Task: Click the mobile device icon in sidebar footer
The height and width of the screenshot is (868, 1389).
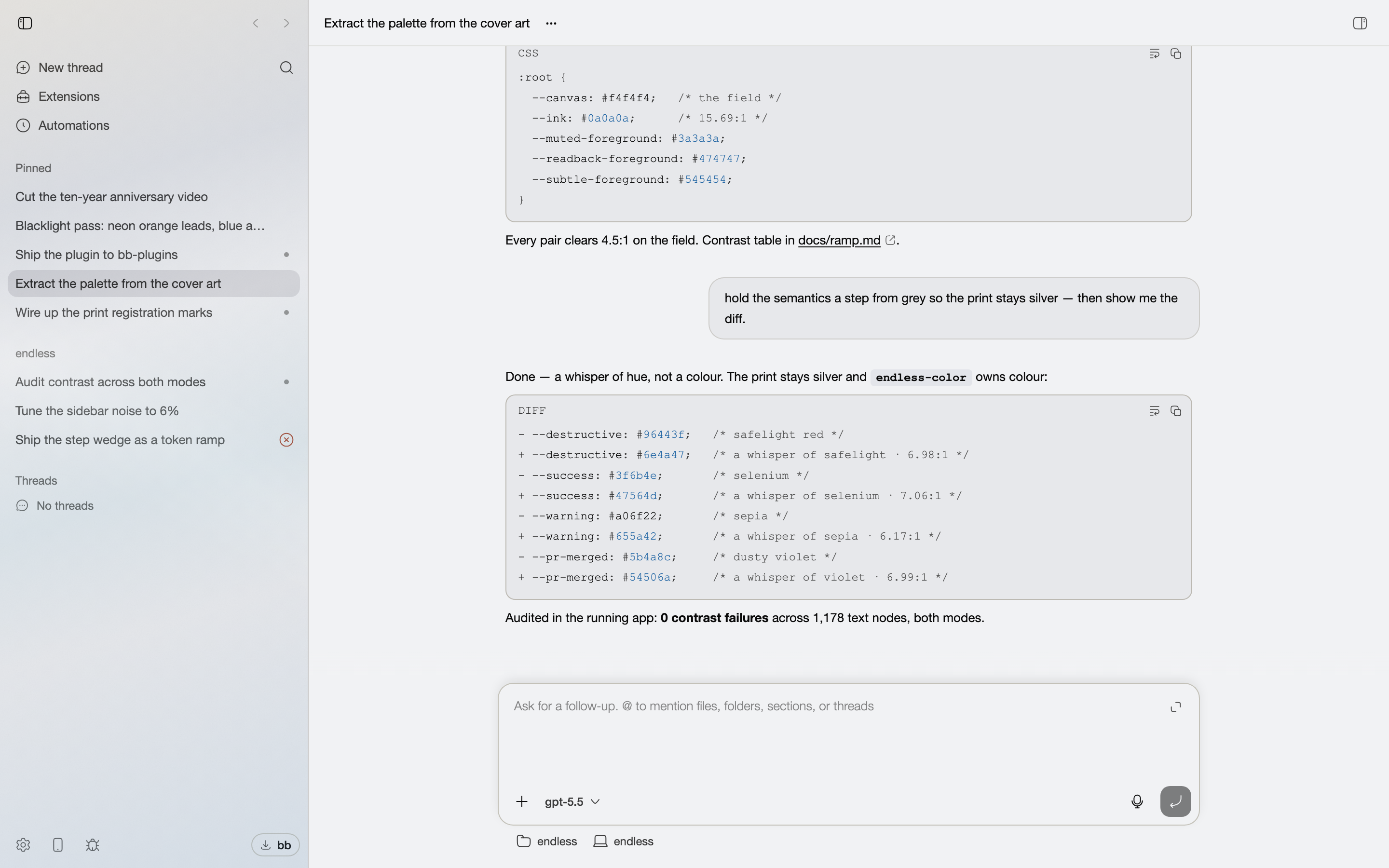Action: coord(57,845)
